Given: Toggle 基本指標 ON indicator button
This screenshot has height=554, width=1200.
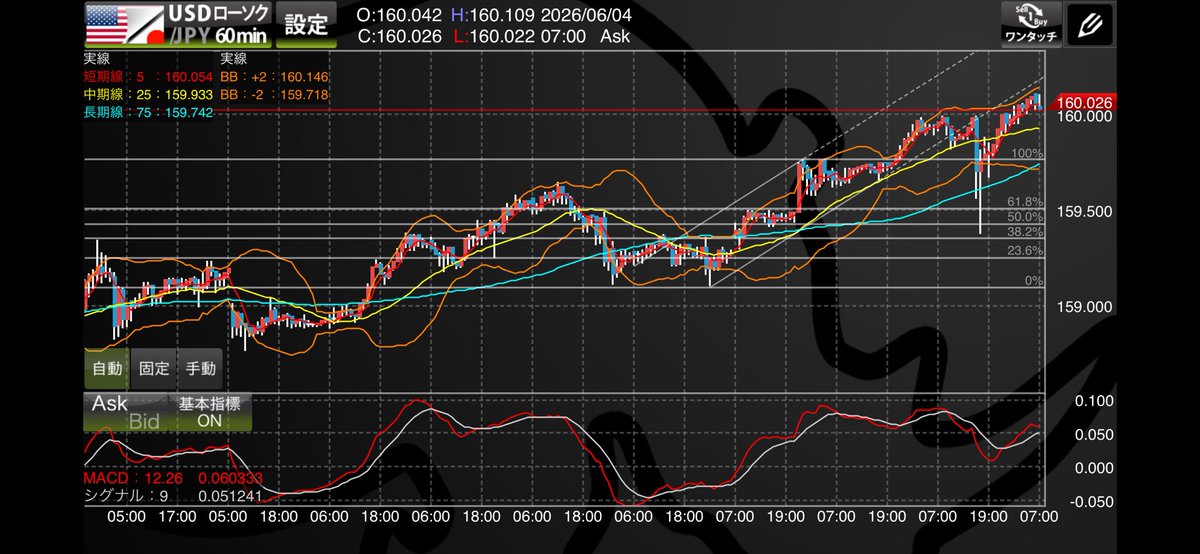Looking at the screenshot, I should point(210,412).
